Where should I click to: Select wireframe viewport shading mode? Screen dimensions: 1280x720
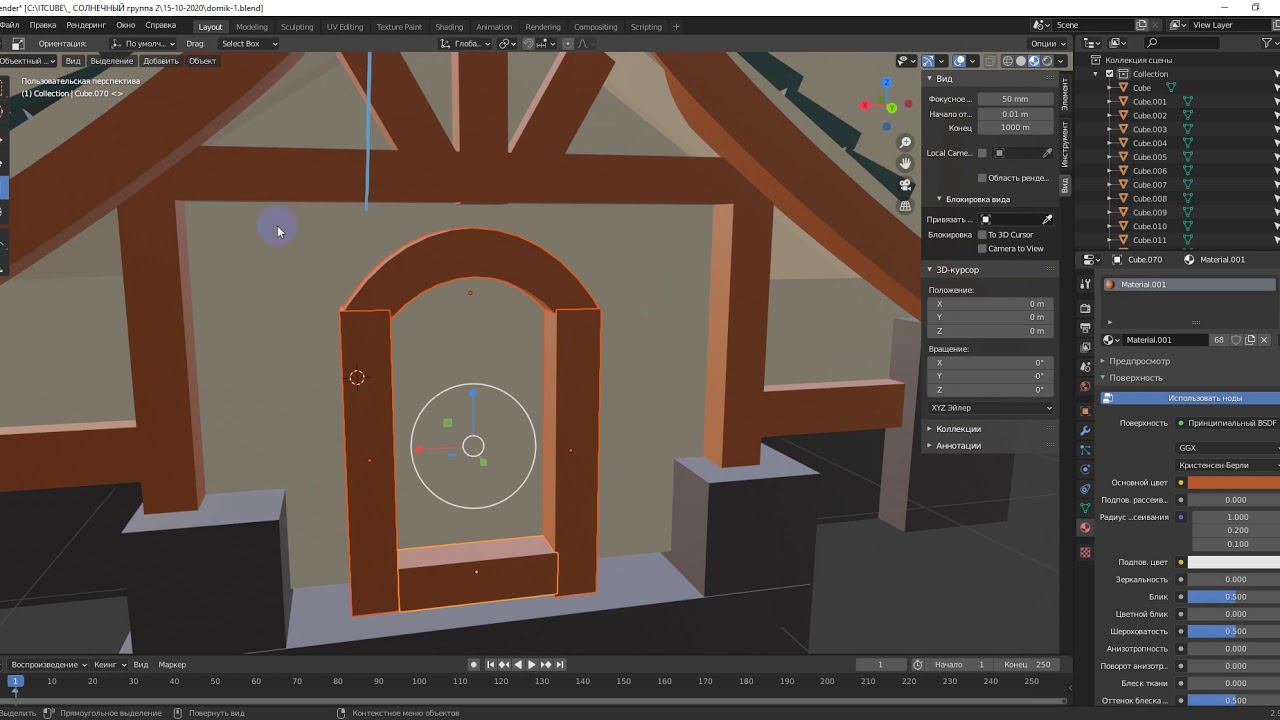coord(1006,61)
